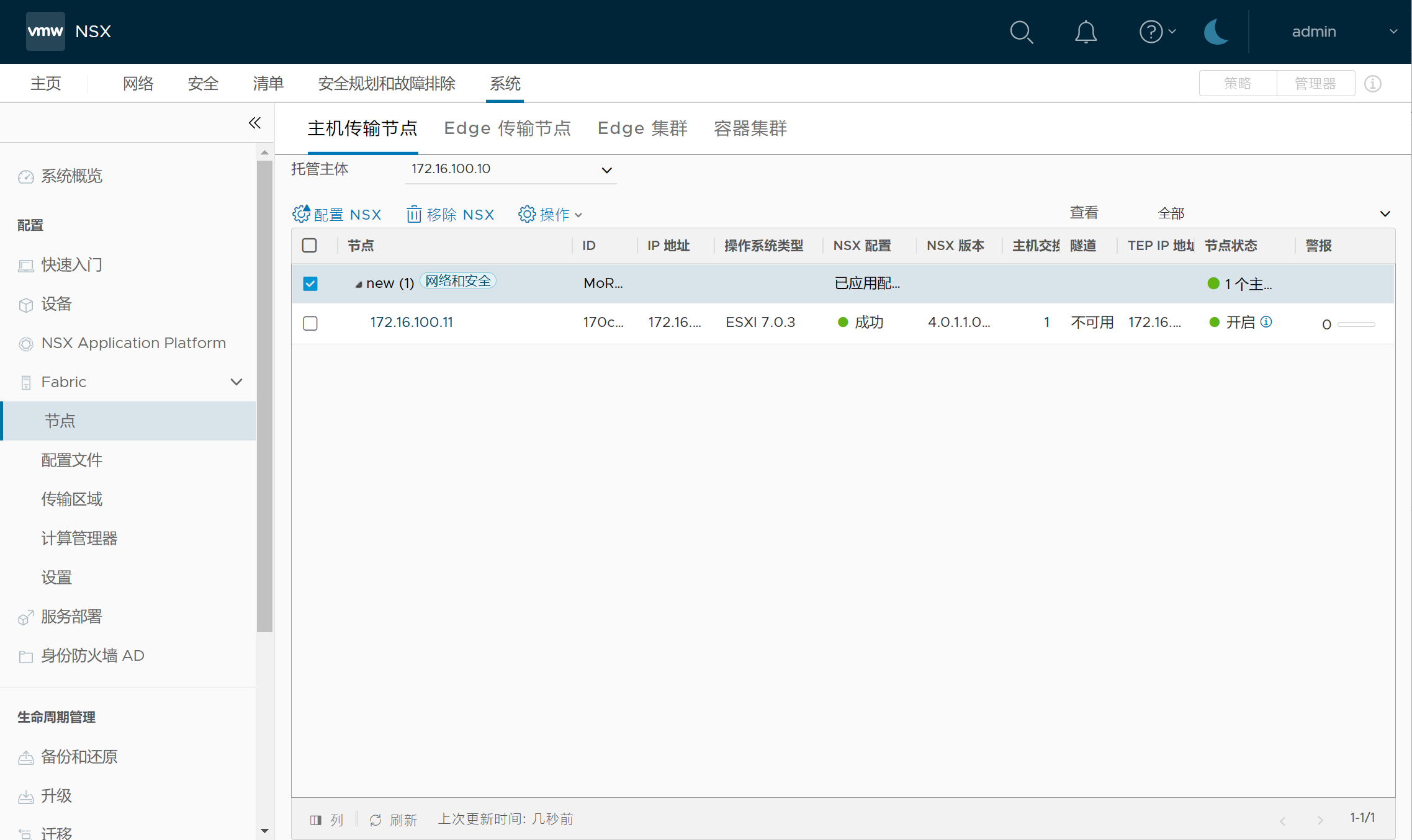Switch to Edge 传输节点 tab

click(507, 128)
